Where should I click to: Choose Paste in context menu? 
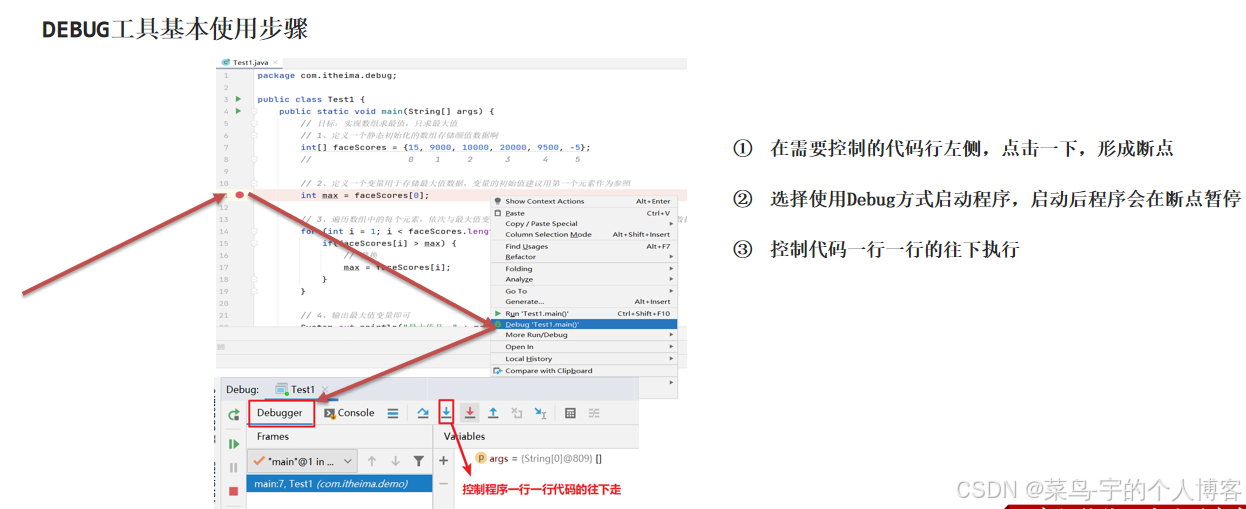click(585, 213)
